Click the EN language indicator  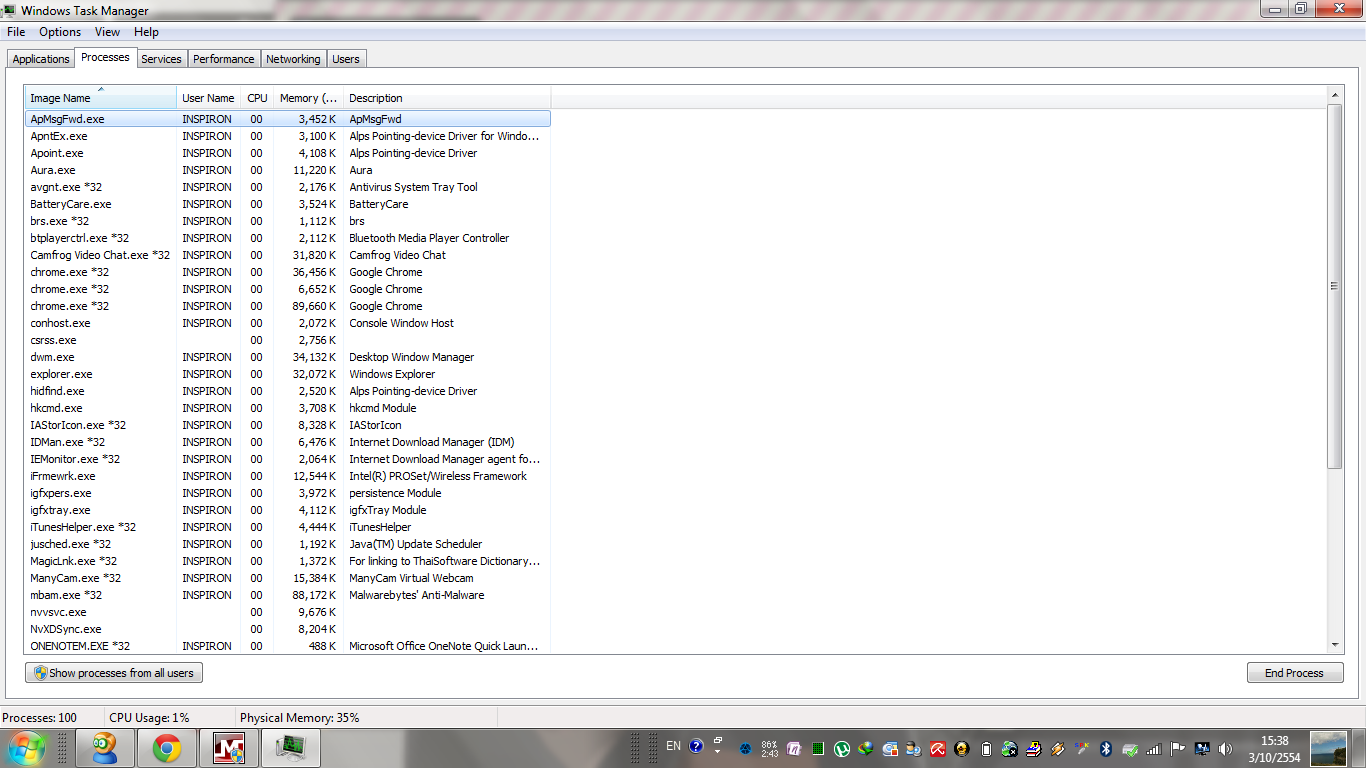[673, 746]
